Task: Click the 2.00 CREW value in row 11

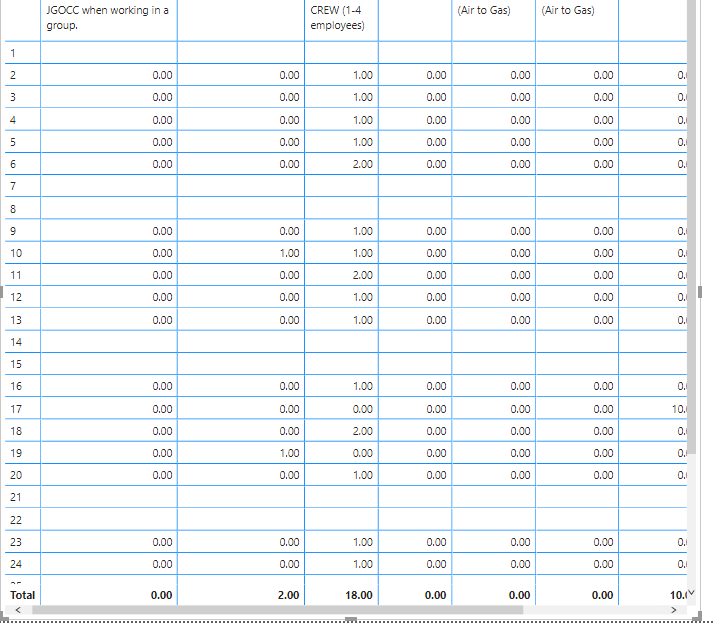Action: pyautogui.click(x=363, y=275)
